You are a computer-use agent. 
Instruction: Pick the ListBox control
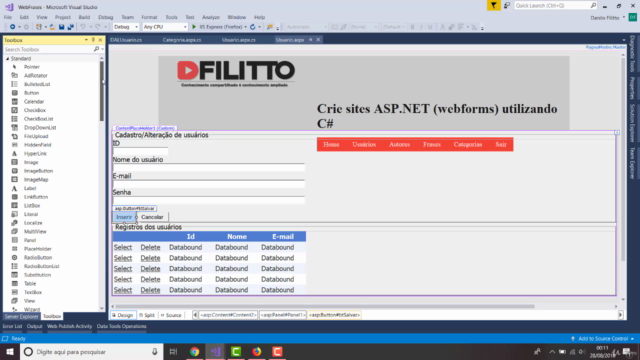pyautogui.click(x=32, y=206)
